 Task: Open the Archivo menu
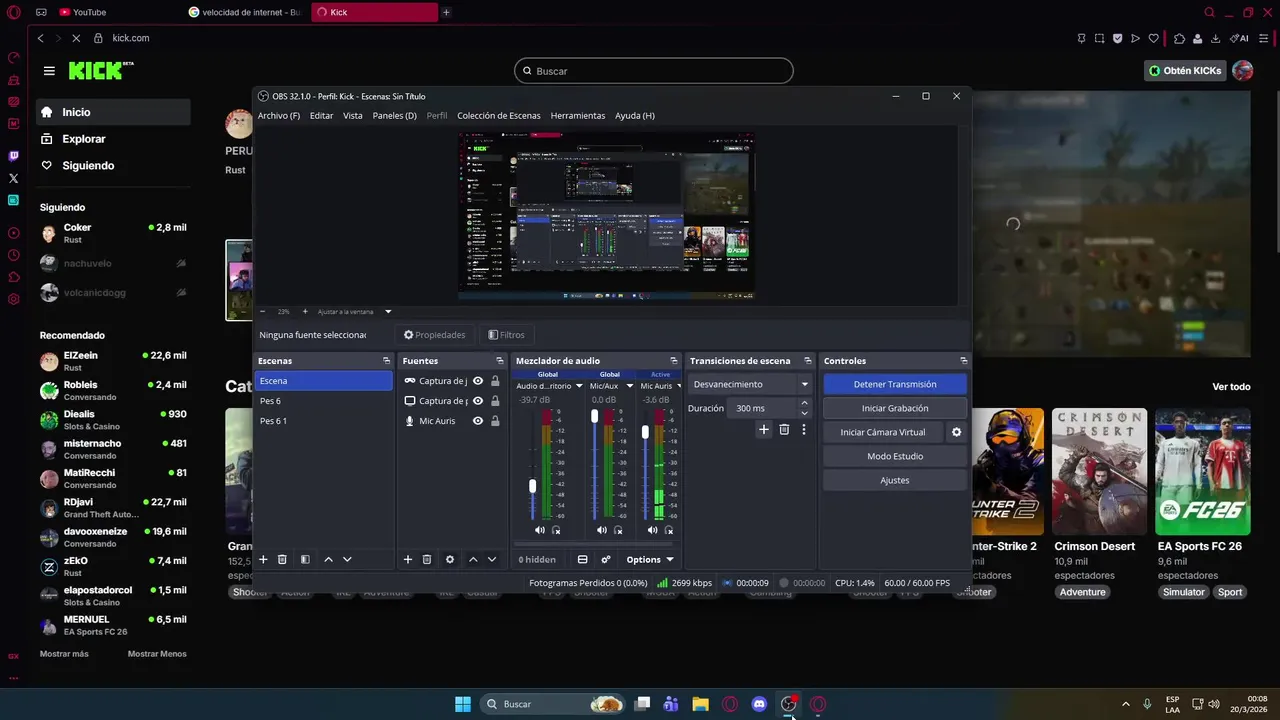point(279,116)
